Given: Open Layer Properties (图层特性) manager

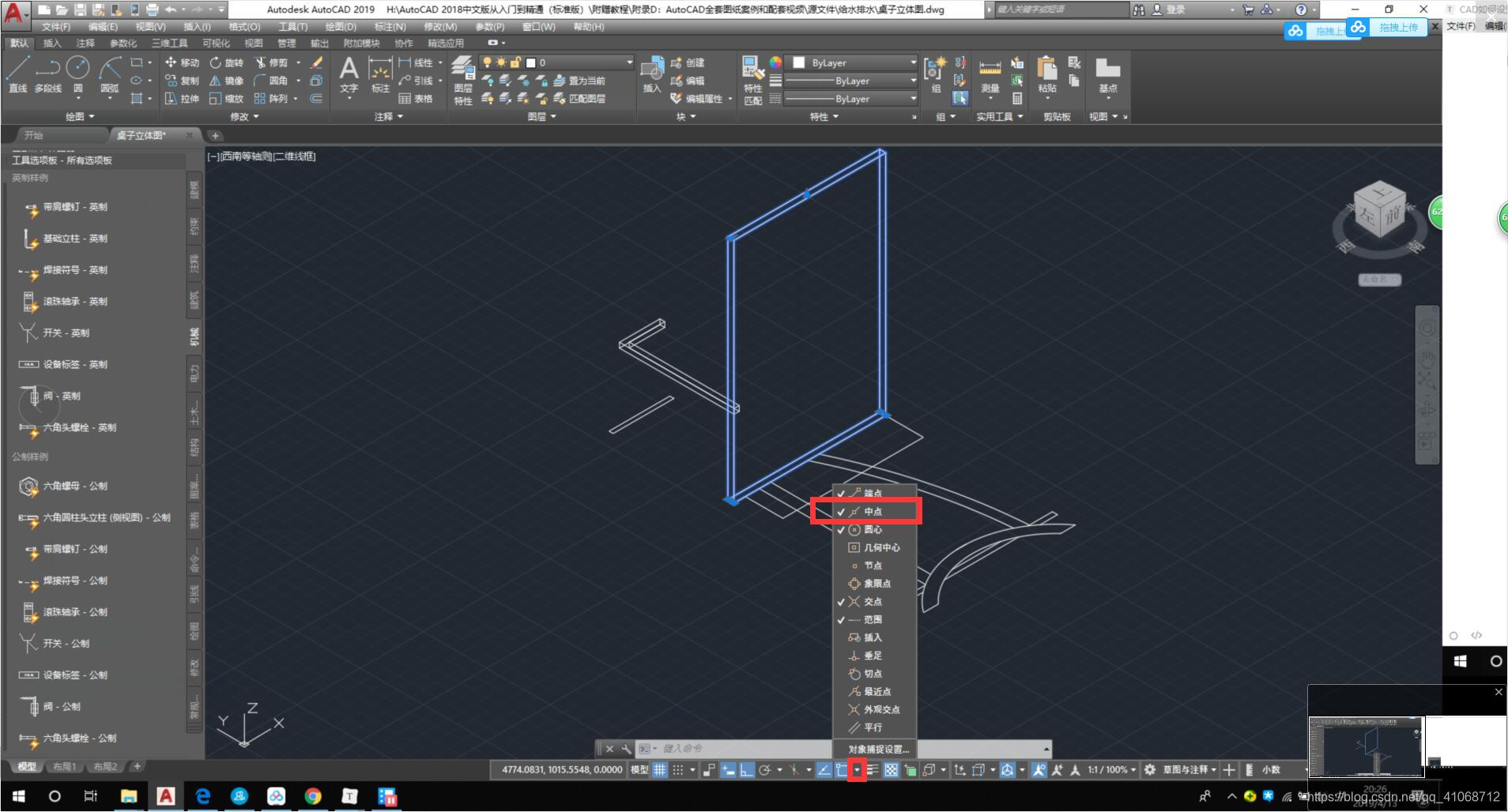Looking at the screenshot, I should click(463, 81).
